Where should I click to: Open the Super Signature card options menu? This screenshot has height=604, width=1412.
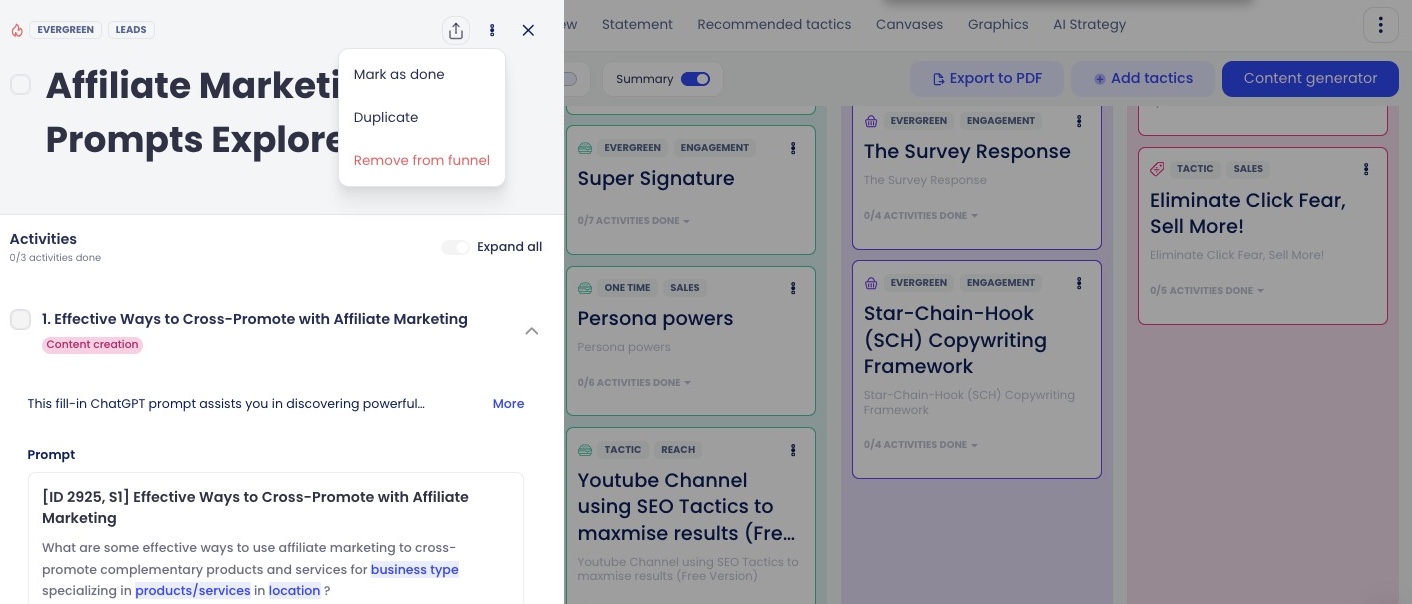[793, 148]
